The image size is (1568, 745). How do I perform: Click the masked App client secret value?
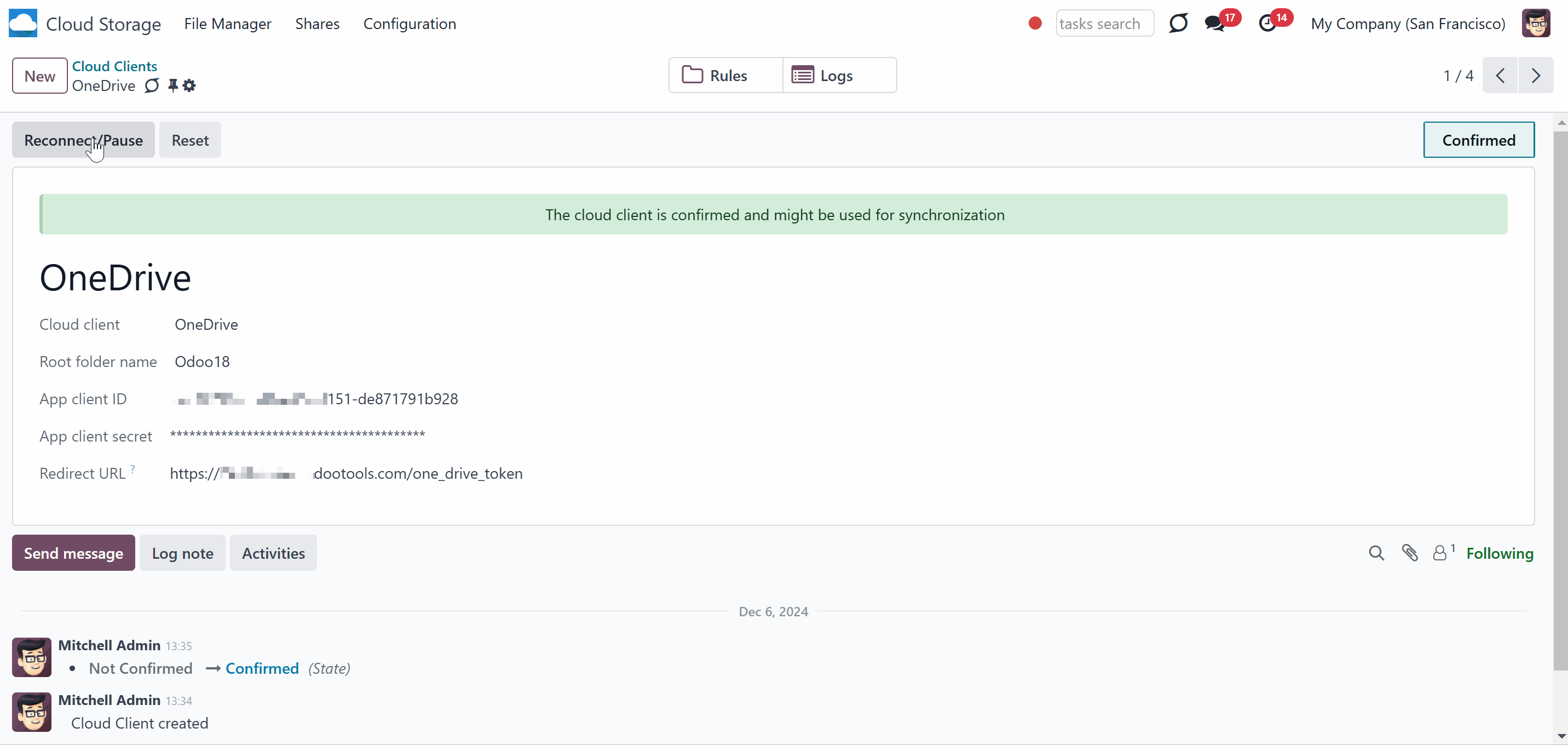(x=298, y=434)
